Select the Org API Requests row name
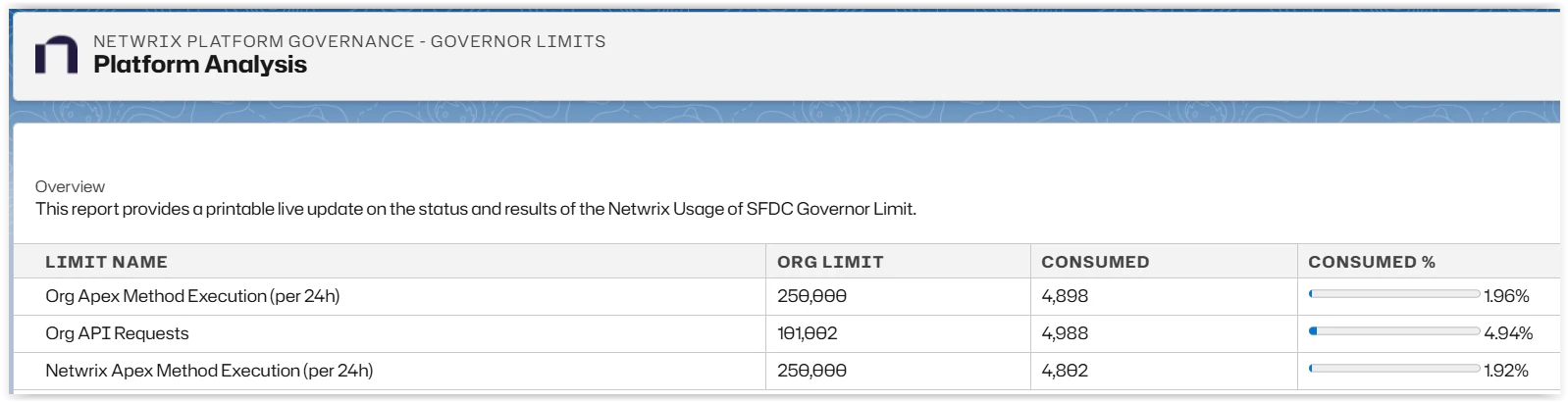Viewport: 1568px width, 402px height. tap(117, 333)
